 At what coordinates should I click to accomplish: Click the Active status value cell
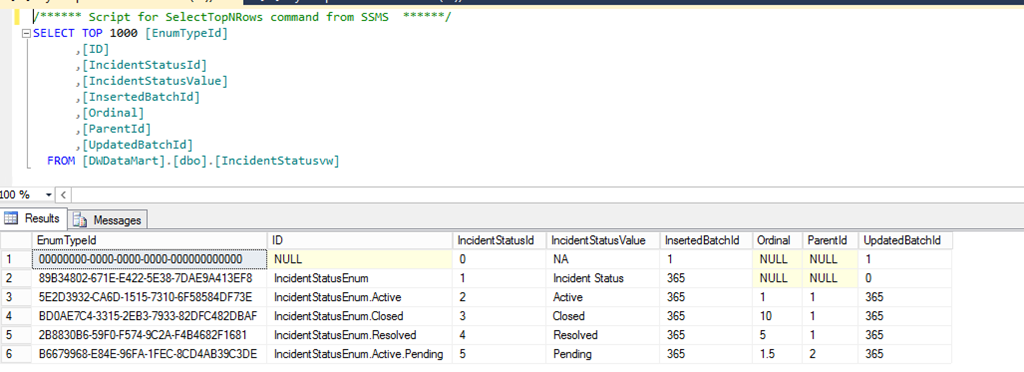click(x=603, y=297)
